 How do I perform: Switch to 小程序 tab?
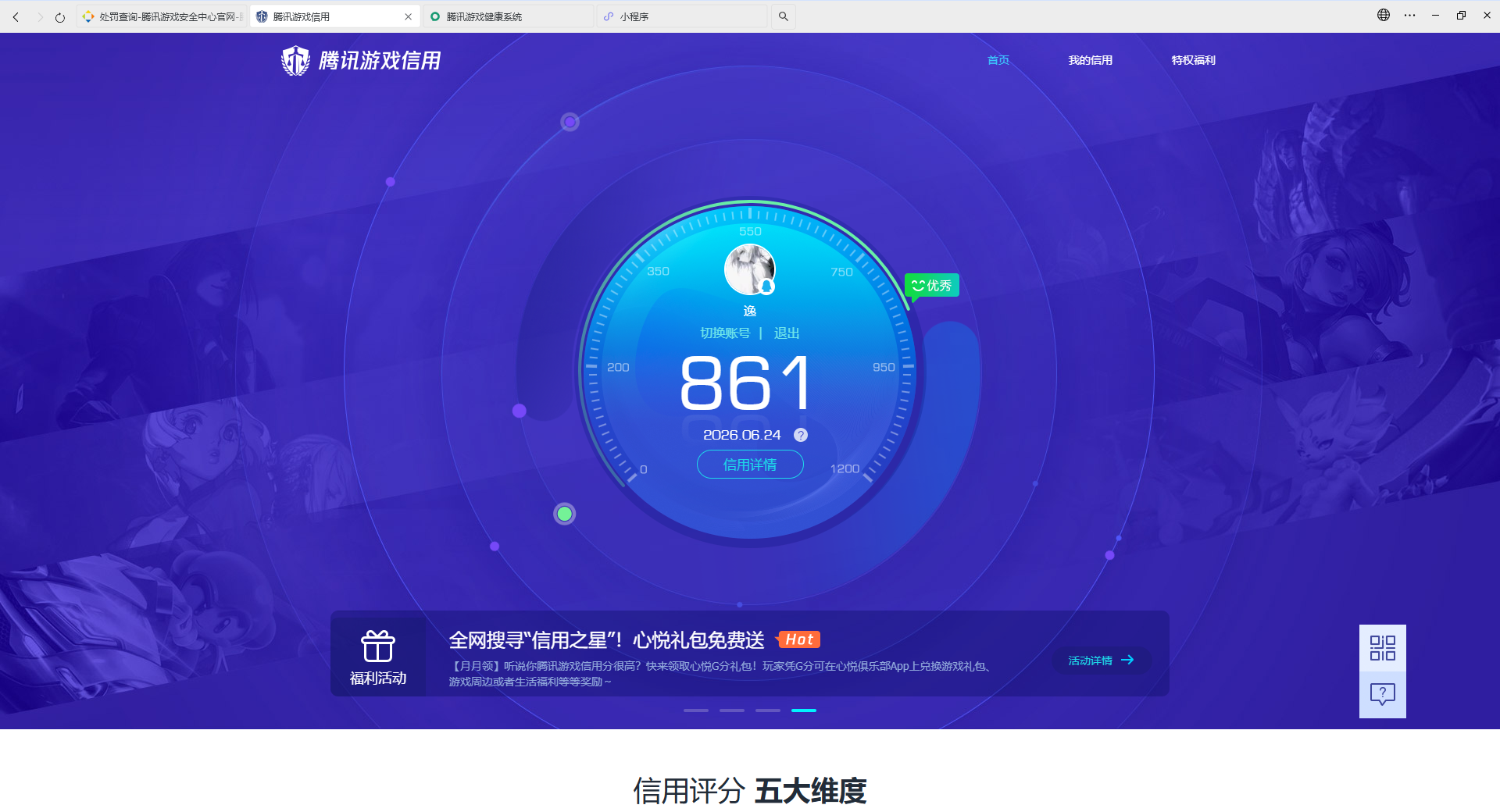pos(682,16)
